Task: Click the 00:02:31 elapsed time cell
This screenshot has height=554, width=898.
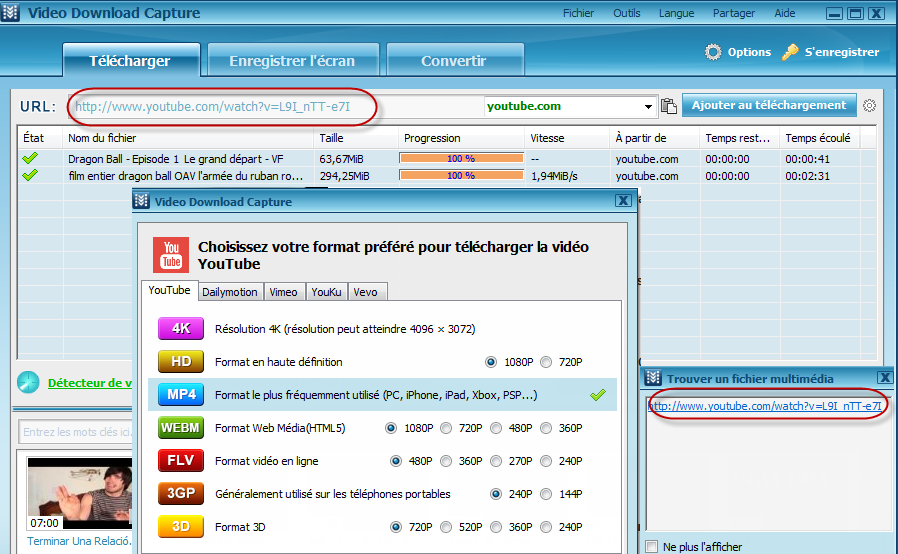Action: pyautogui.click(x=808, y=176)
